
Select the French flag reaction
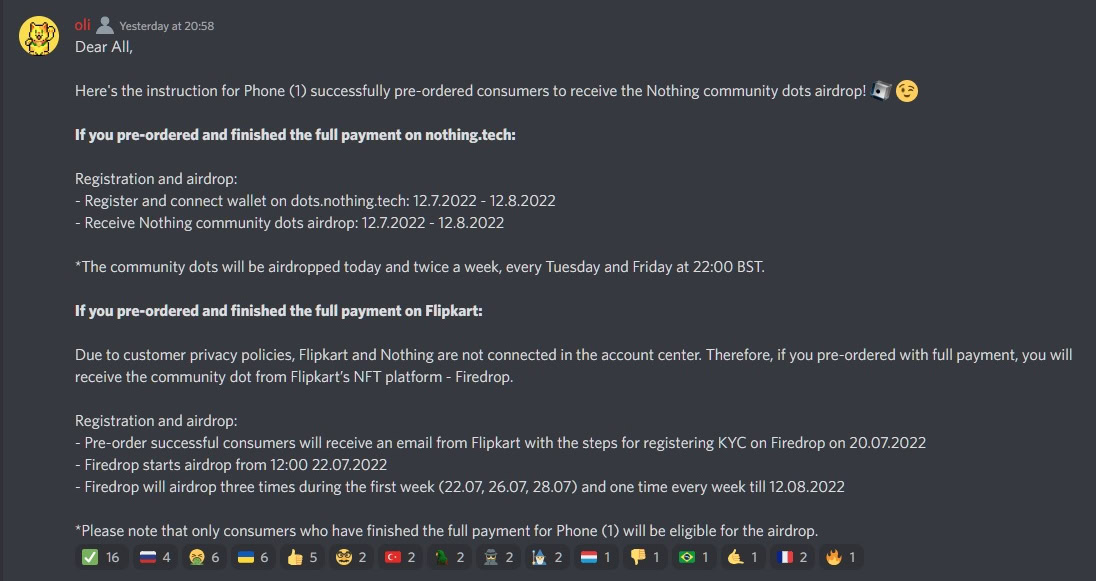(x=790, y=558)
